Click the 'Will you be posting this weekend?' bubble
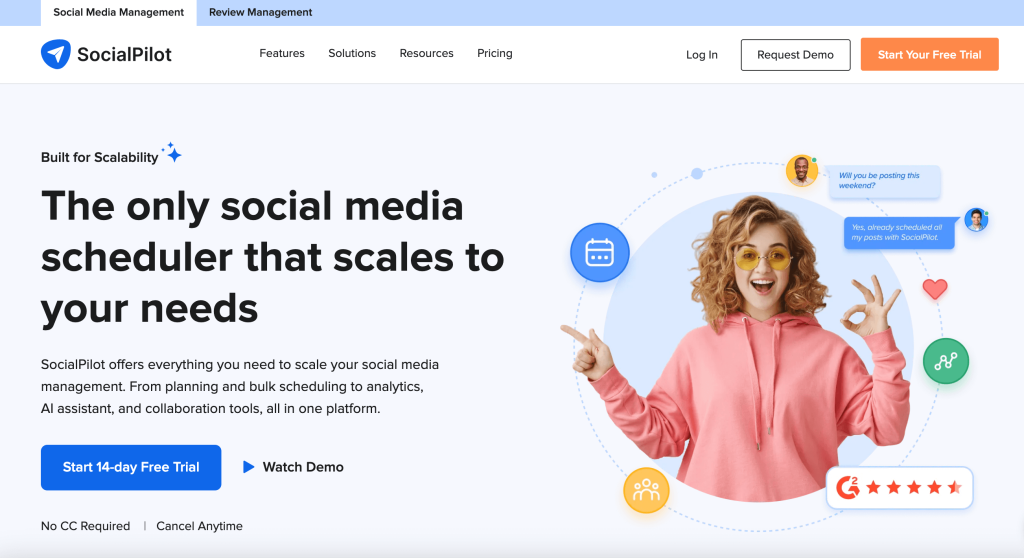 (x=884, y=181)
